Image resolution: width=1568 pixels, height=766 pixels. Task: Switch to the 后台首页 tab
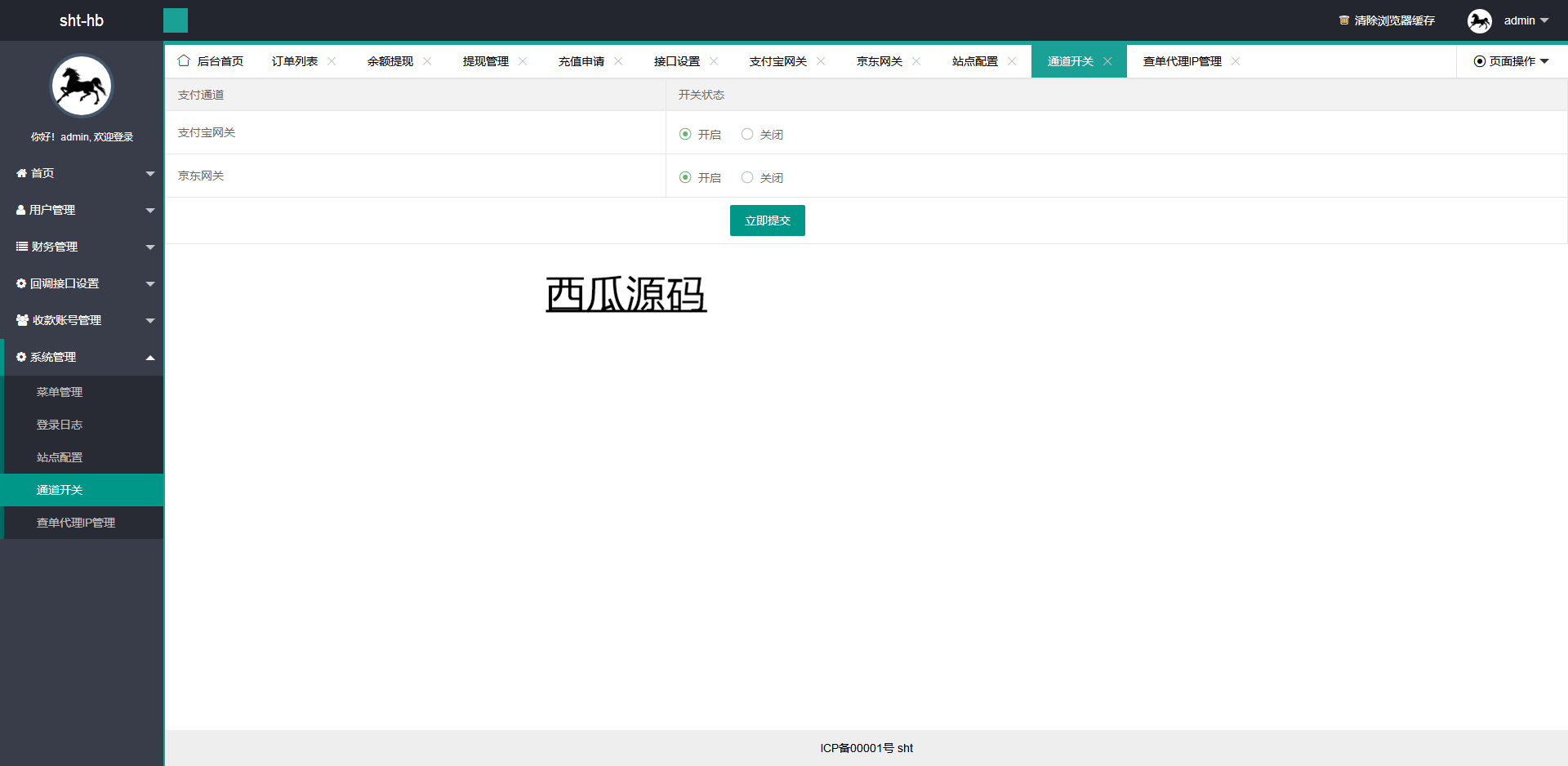tap(211, 61)
